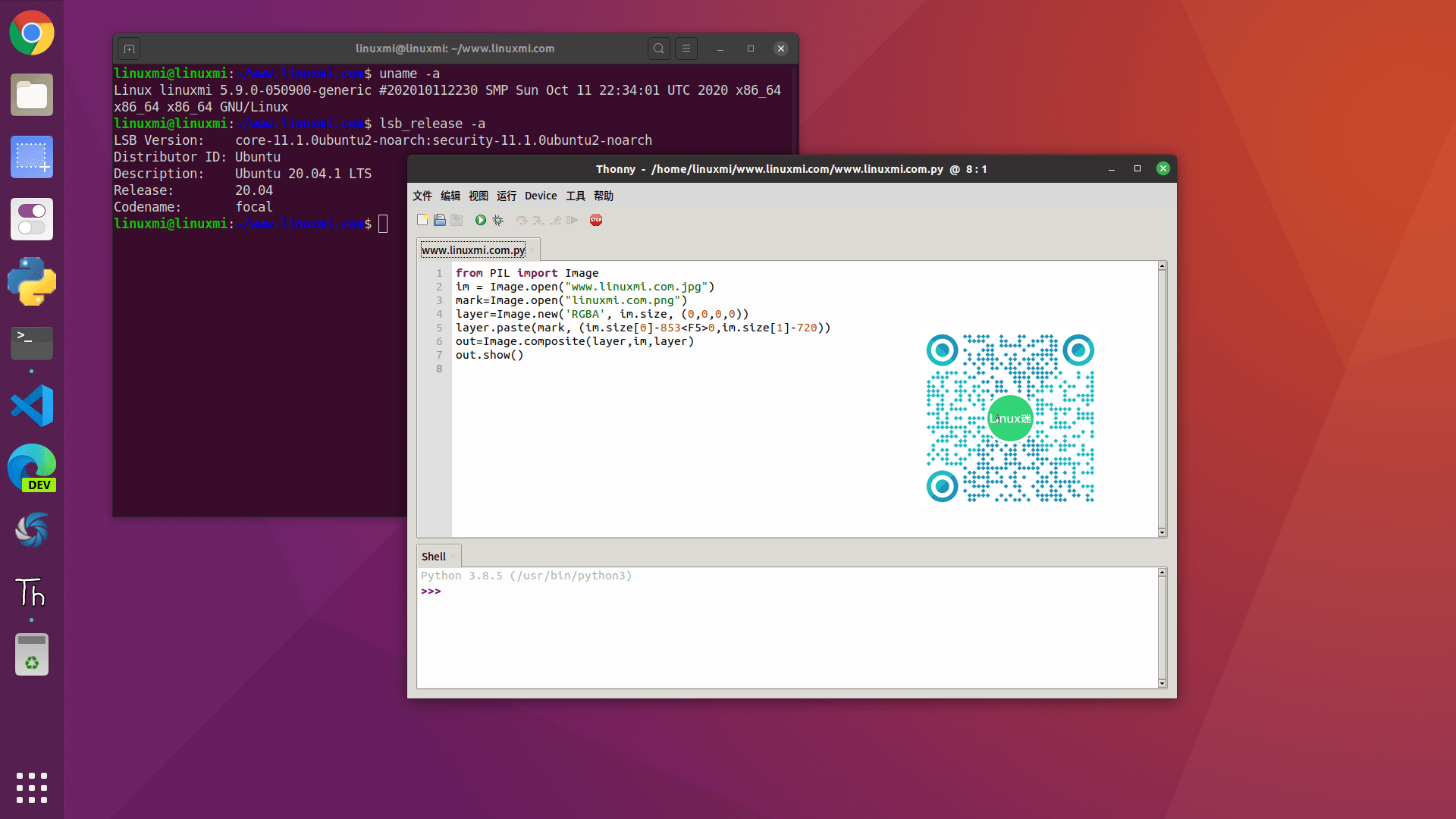Maximize the terminal window
The width and height of the screenshot is (1456, 819).
click(x=751, y=49)
